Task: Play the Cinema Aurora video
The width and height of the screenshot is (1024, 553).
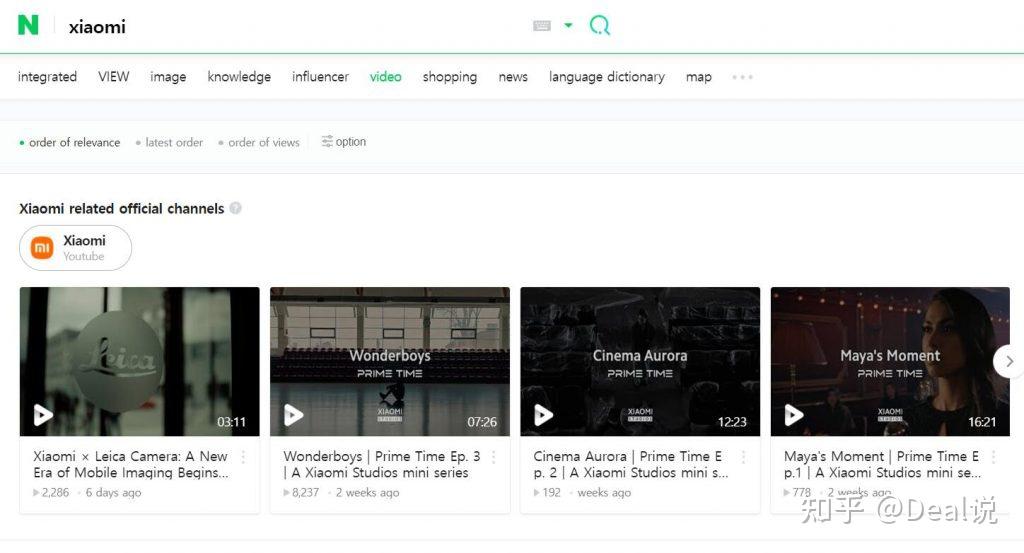Action: coord(544,415)
